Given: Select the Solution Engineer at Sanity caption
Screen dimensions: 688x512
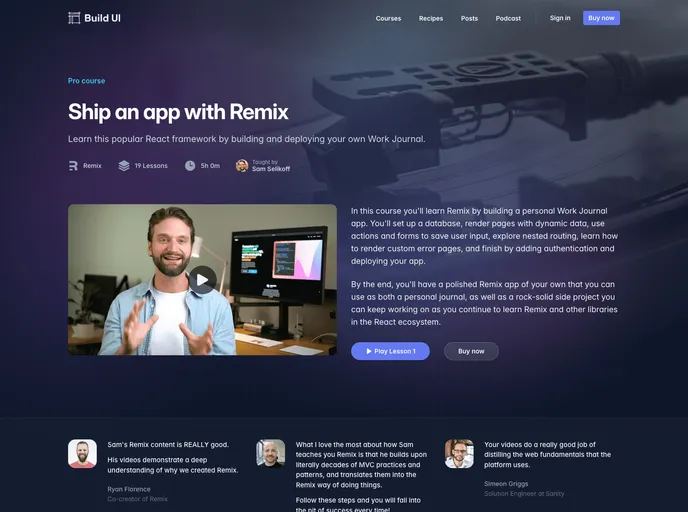Looking at the screenshot, I should tap(524, 494).
